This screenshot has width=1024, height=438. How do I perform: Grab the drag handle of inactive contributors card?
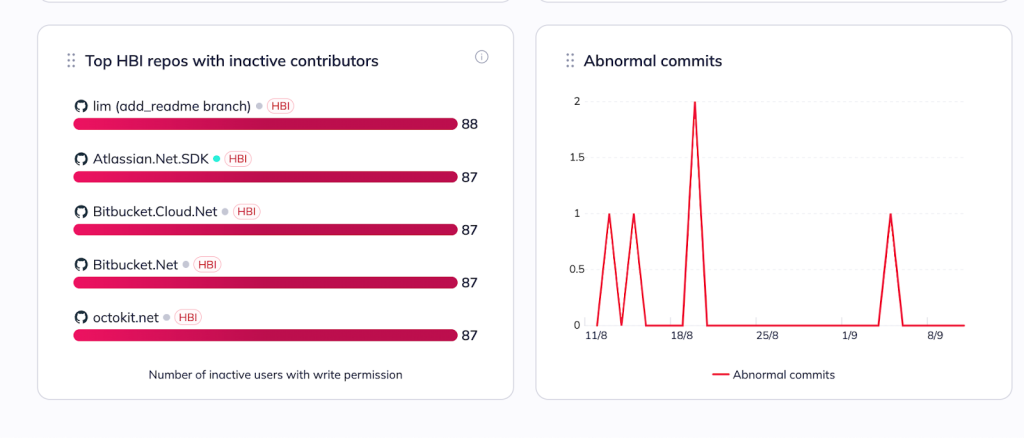(x=71, y=61)
